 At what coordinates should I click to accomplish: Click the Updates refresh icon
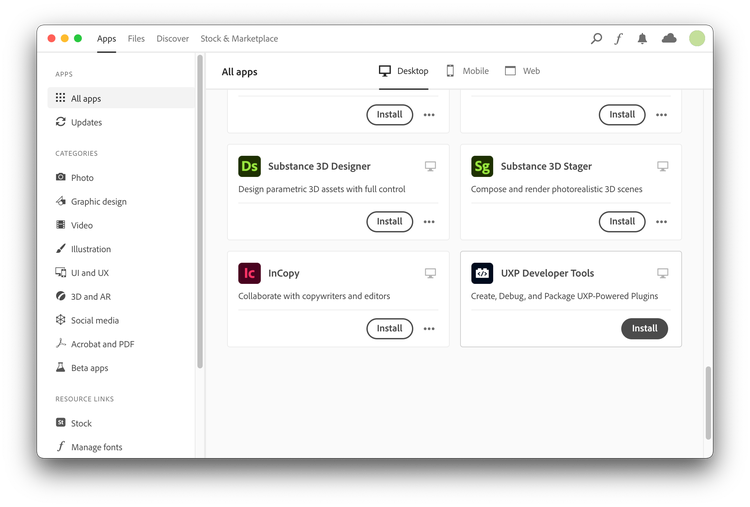pos(60,121)
